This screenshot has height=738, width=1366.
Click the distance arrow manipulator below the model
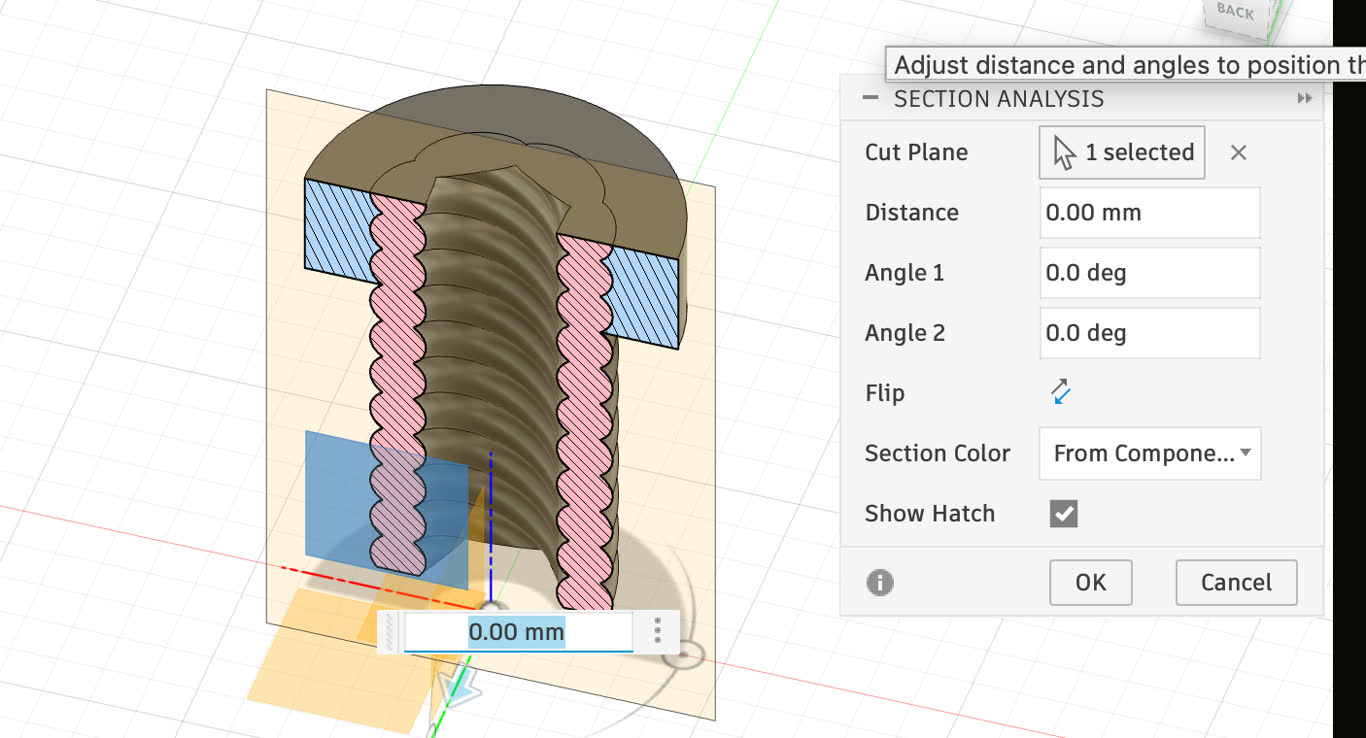pos(458,689)
